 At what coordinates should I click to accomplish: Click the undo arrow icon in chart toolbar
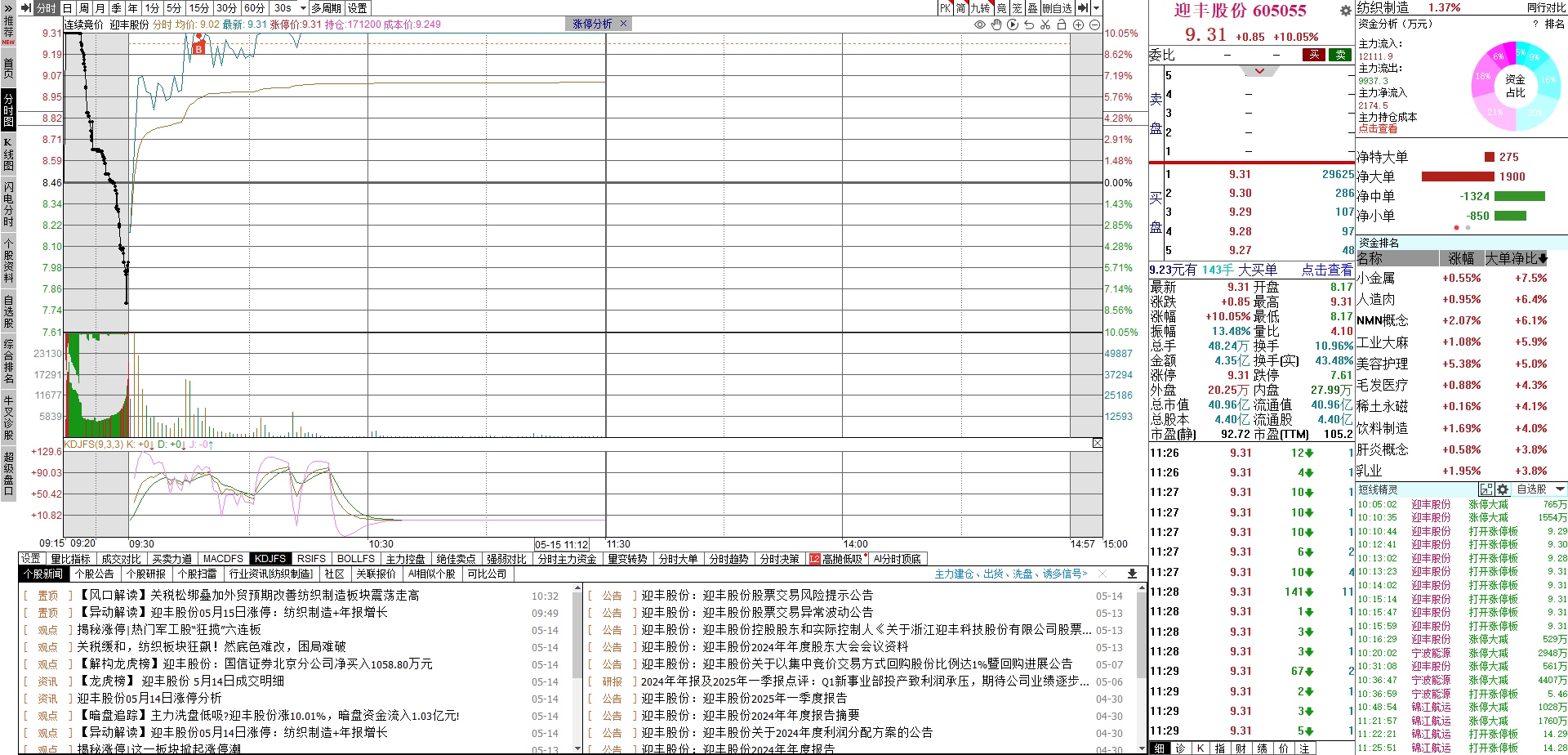coord(1029,25)
